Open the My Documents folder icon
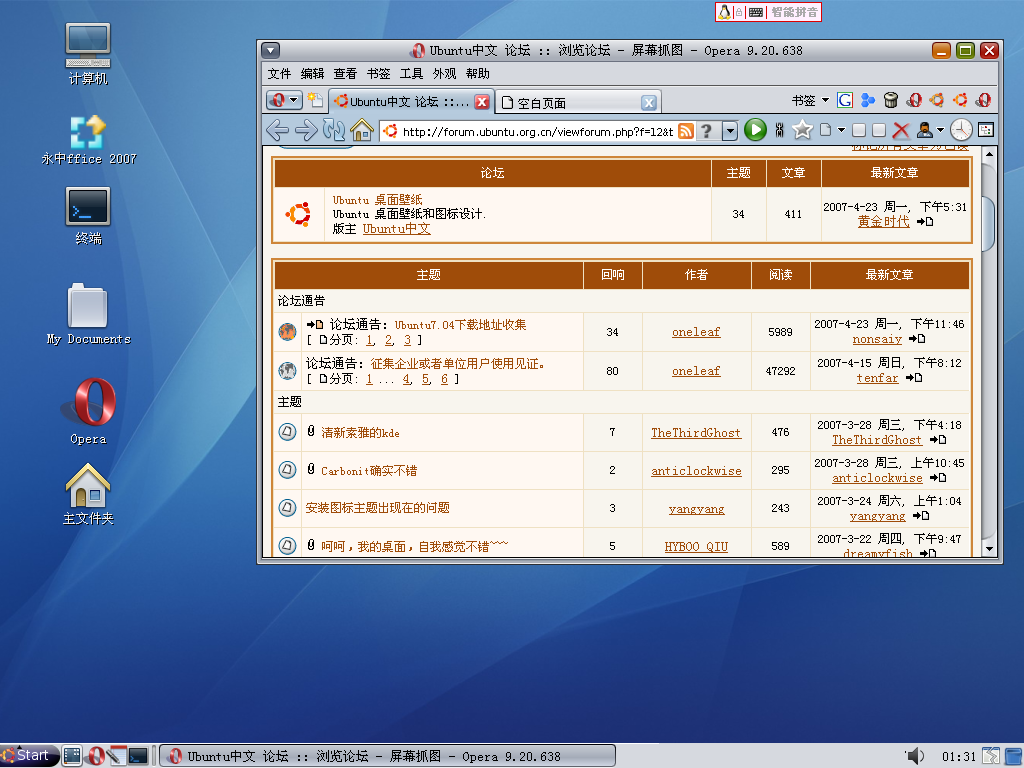 [88, 313]
